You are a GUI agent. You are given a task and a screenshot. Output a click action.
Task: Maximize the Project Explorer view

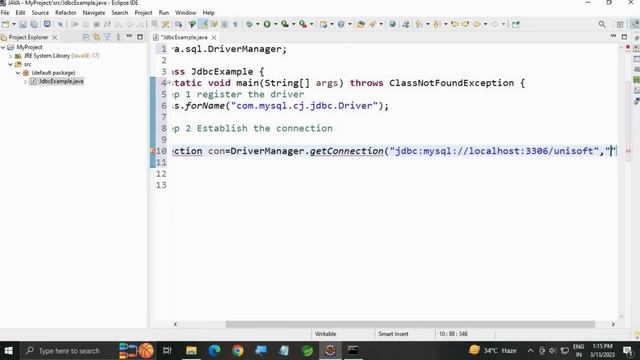140,37
